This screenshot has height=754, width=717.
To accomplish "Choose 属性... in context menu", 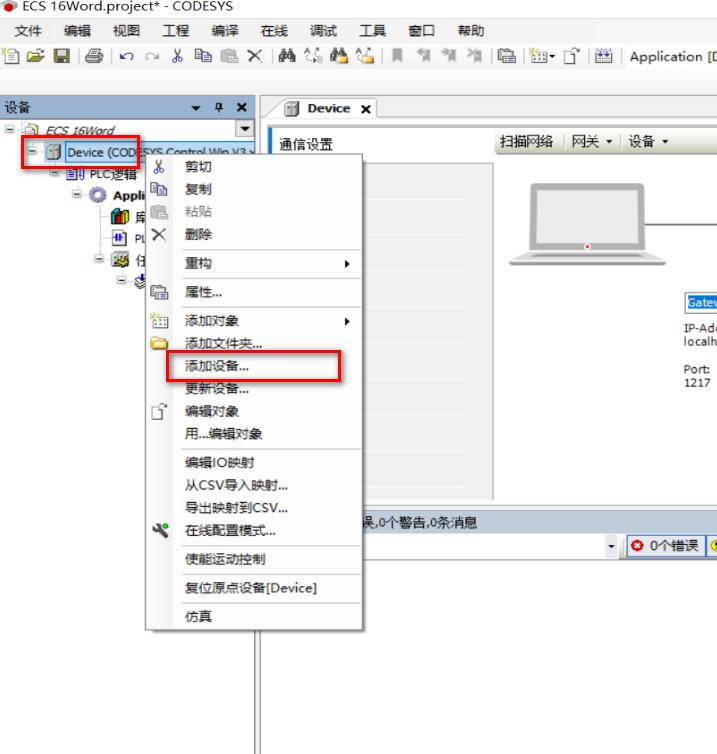I will click(254, 292).
